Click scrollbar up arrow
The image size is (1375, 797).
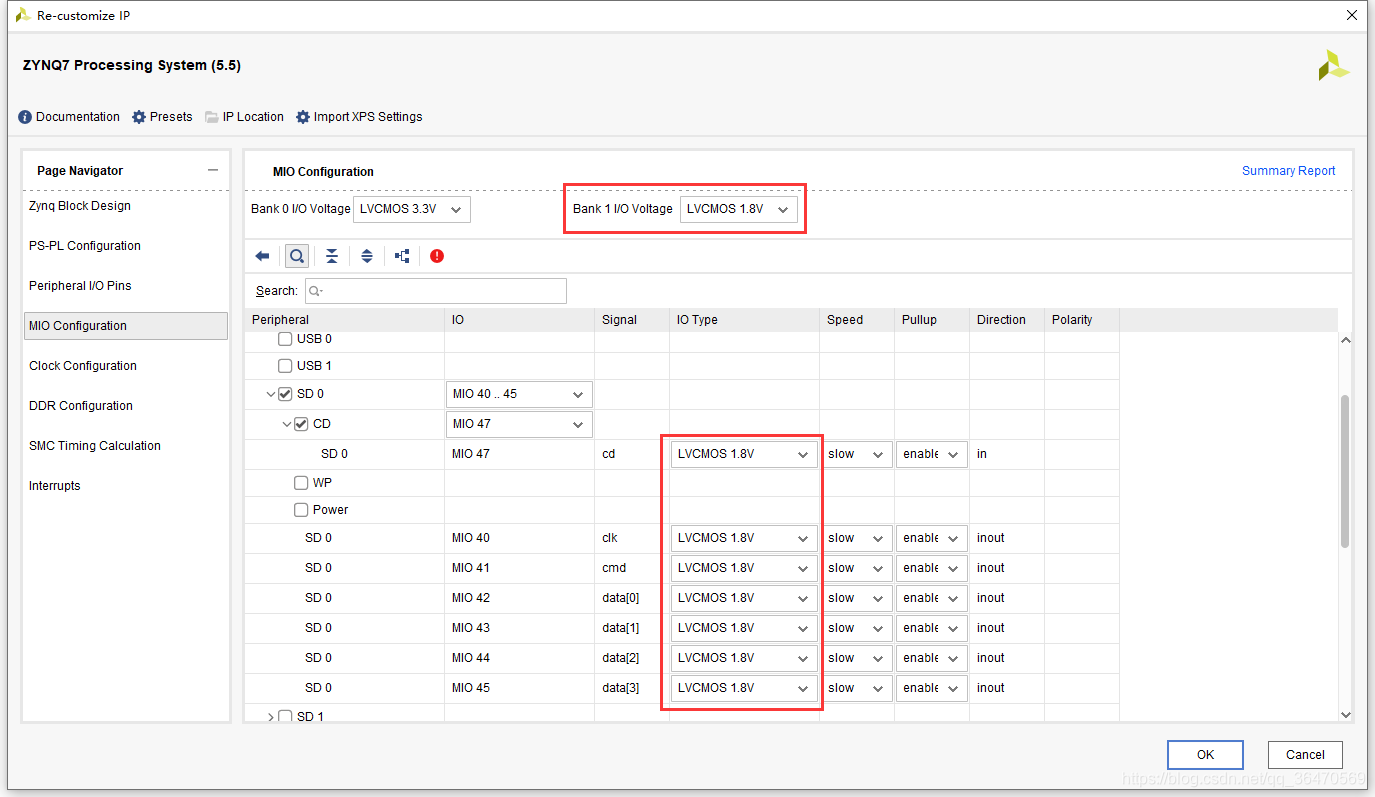click(1345, 340)
